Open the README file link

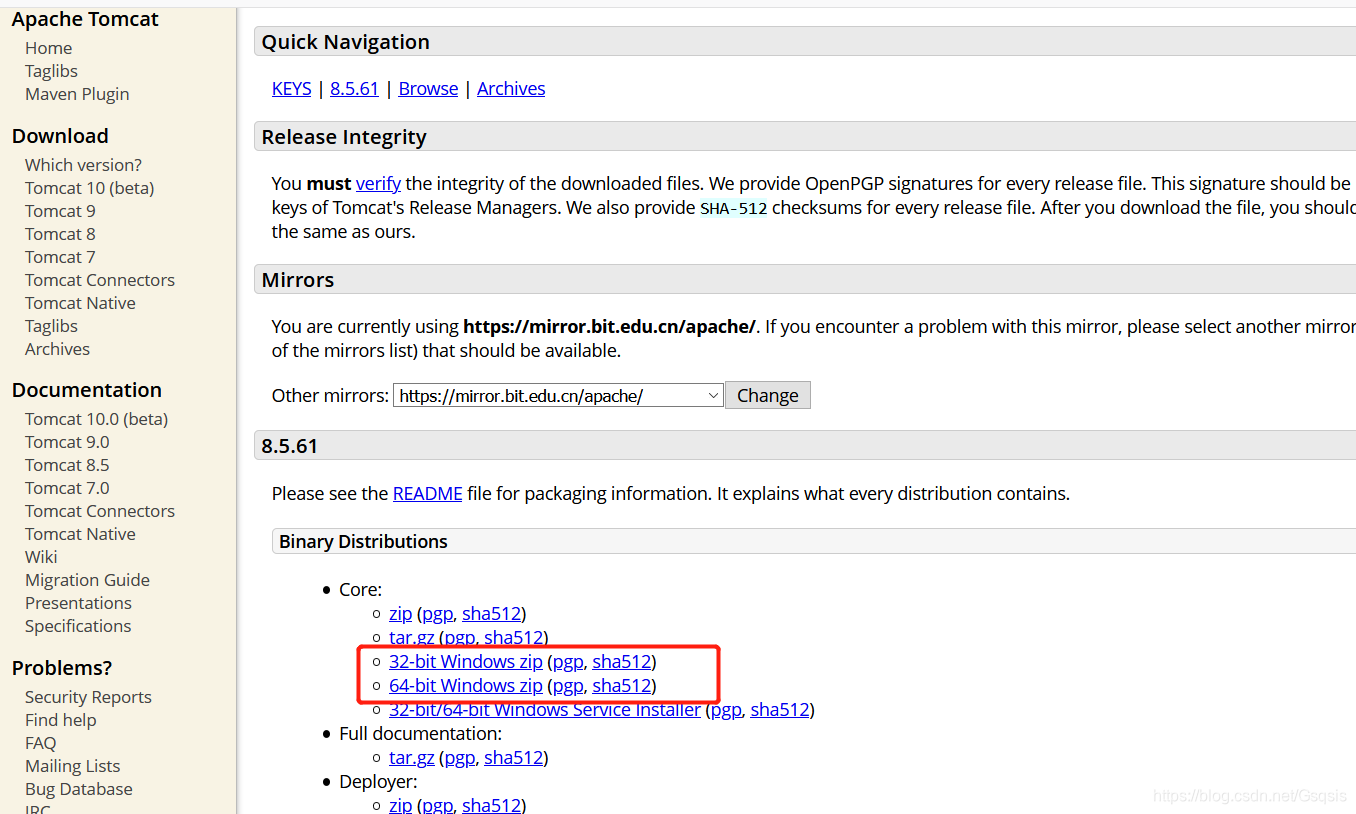coord(427,493)
